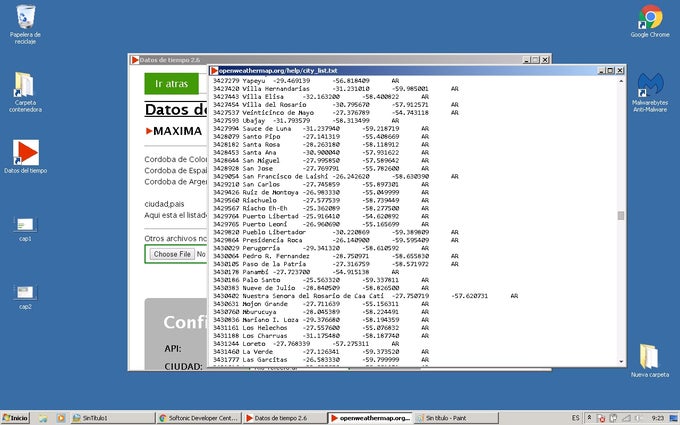680x425 pixels.
Task: Select the Villa del Rosario row
Action: (x=335, y=105)
